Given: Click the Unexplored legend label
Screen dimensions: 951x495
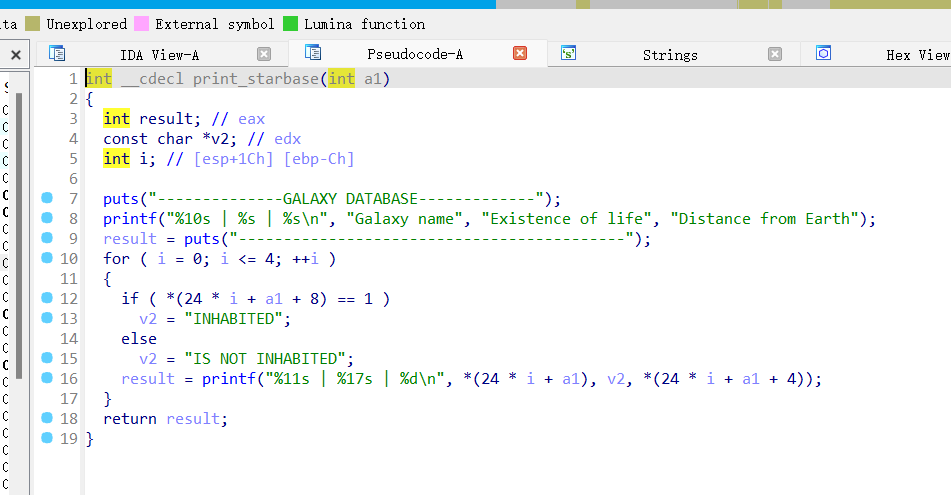Looking at the screenshot, I should click(x=87, y=24).
